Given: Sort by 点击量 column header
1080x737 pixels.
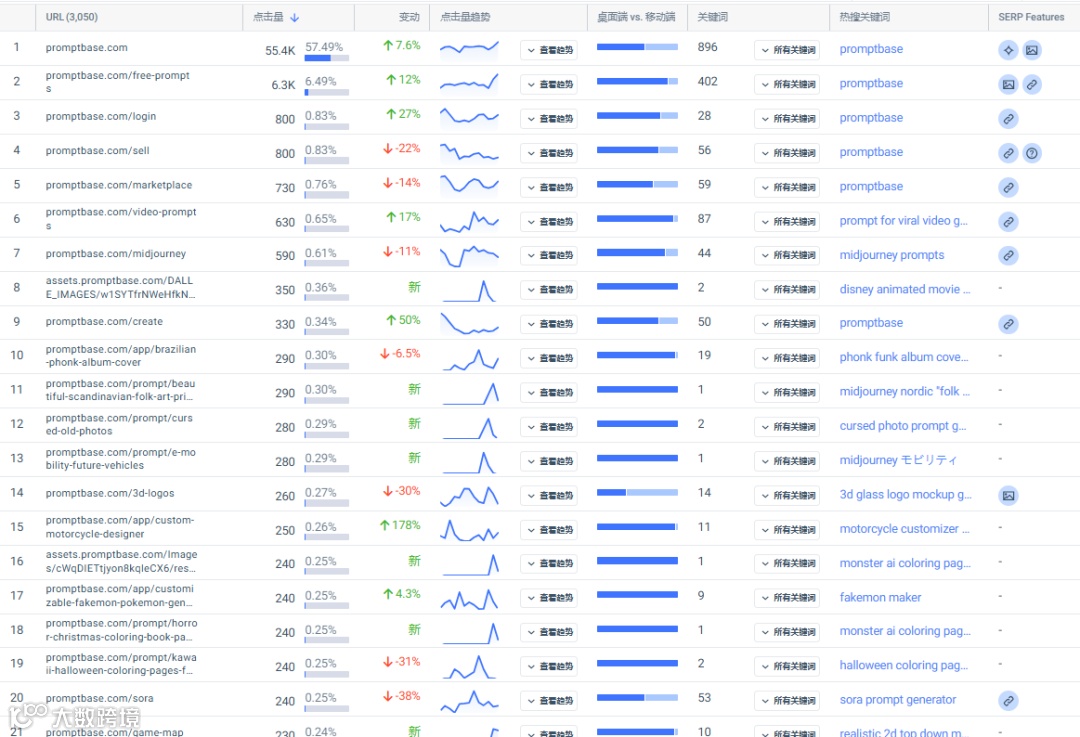Looking at the screenshot, I should 269,17.
